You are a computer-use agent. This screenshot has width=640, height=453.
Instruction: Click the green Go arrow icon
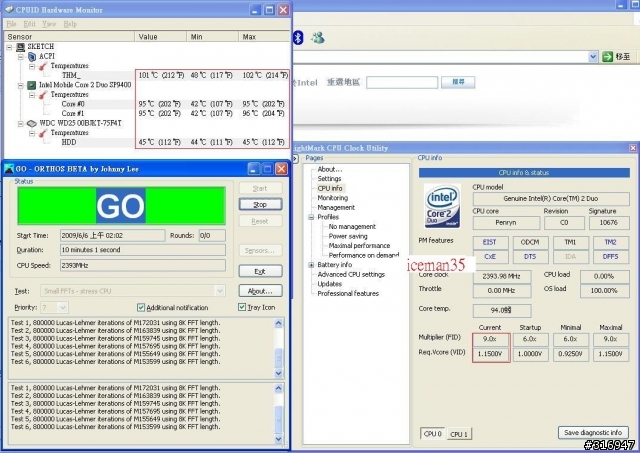coord(607,57)
